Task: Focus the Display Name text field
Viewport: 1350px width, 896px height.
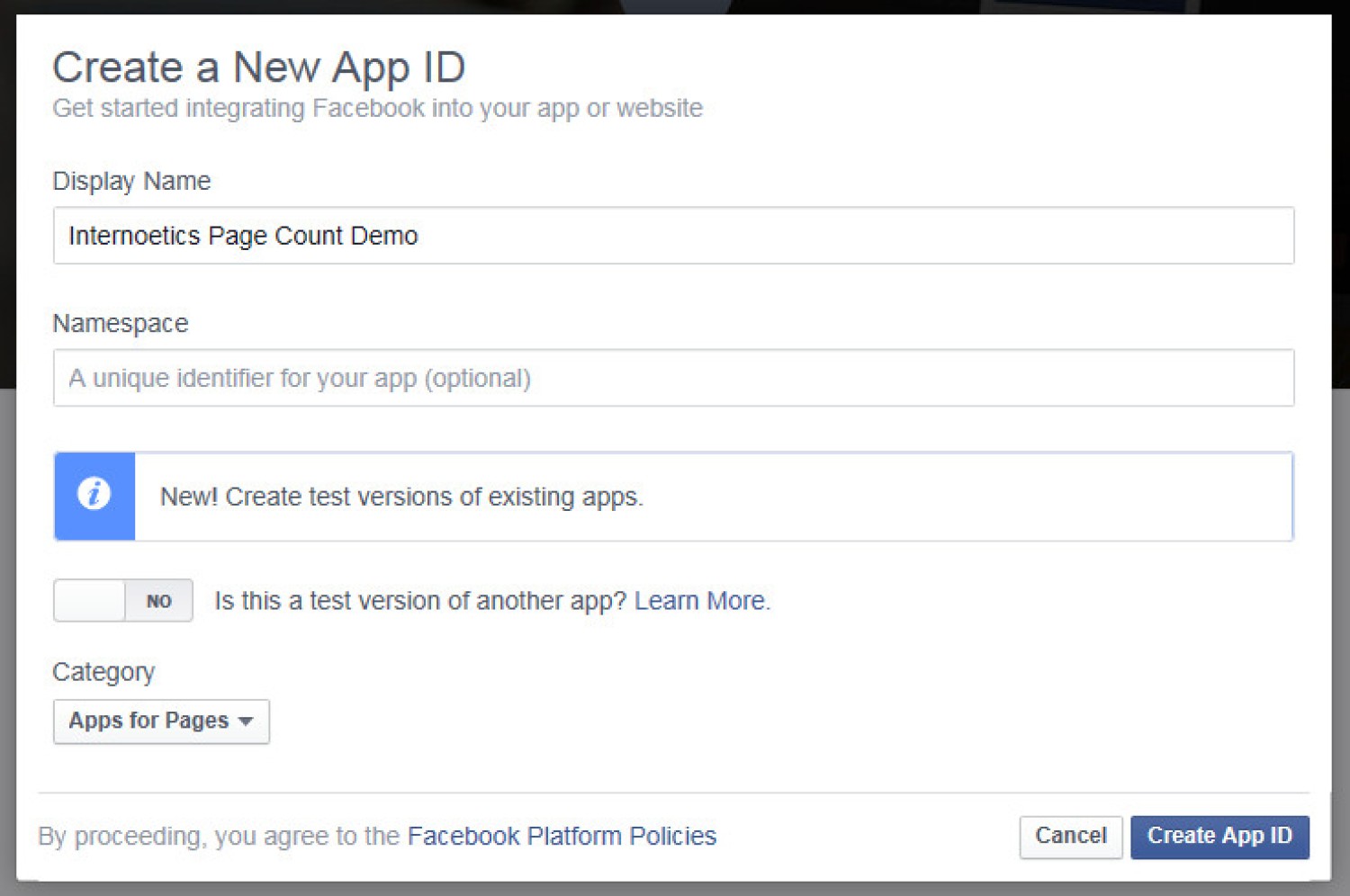Action: 673,236
